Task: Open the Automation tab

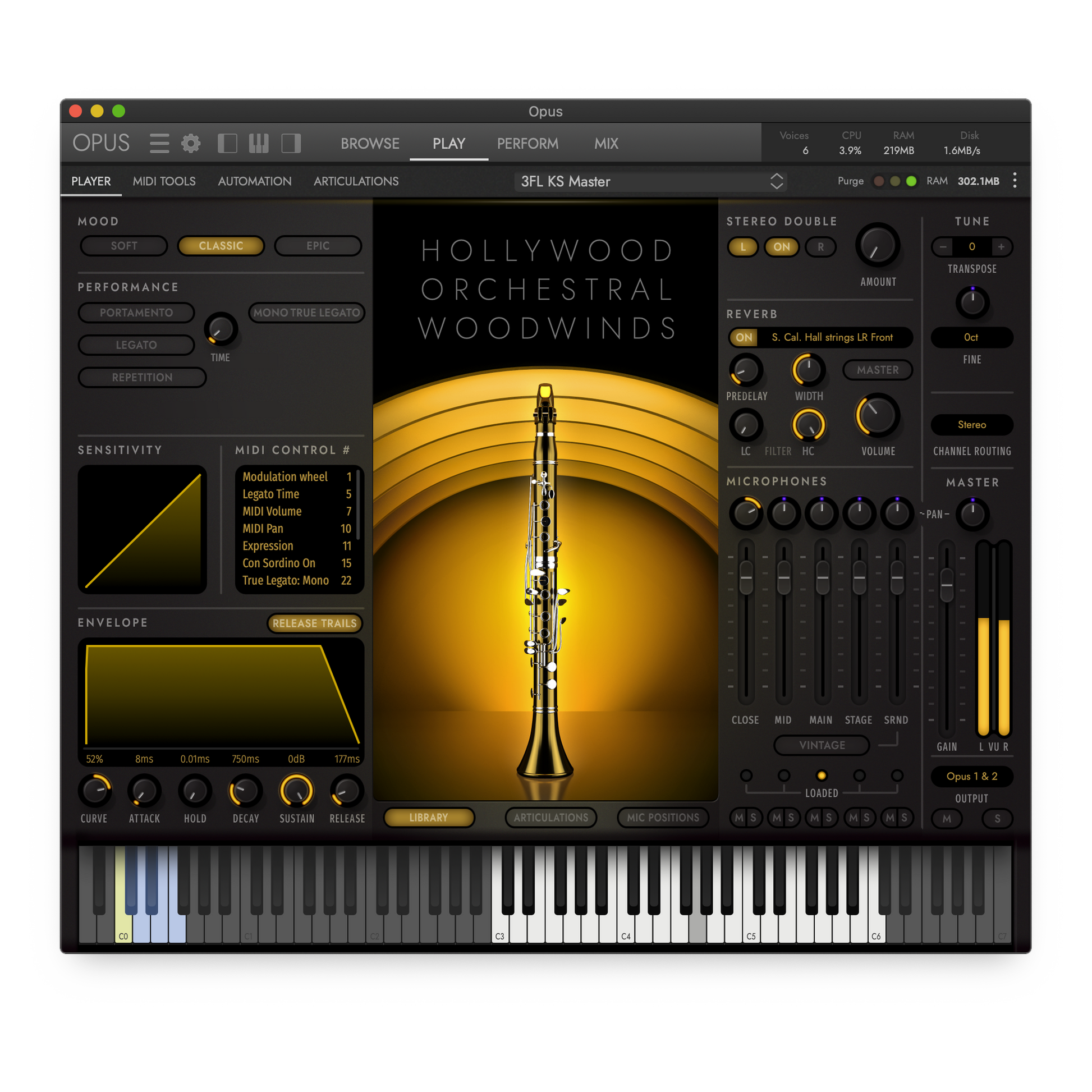Action: (x=255, y=181)
